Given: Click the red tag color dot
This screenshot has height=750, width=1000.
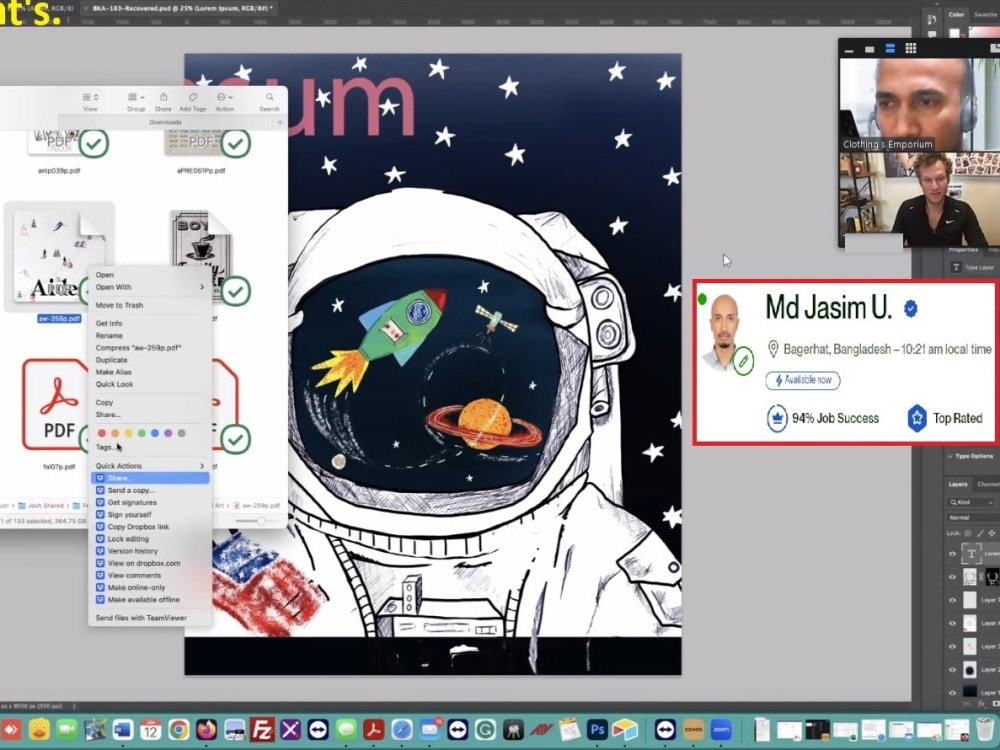Looking at the screenshot, I should [x=101, y=433].
